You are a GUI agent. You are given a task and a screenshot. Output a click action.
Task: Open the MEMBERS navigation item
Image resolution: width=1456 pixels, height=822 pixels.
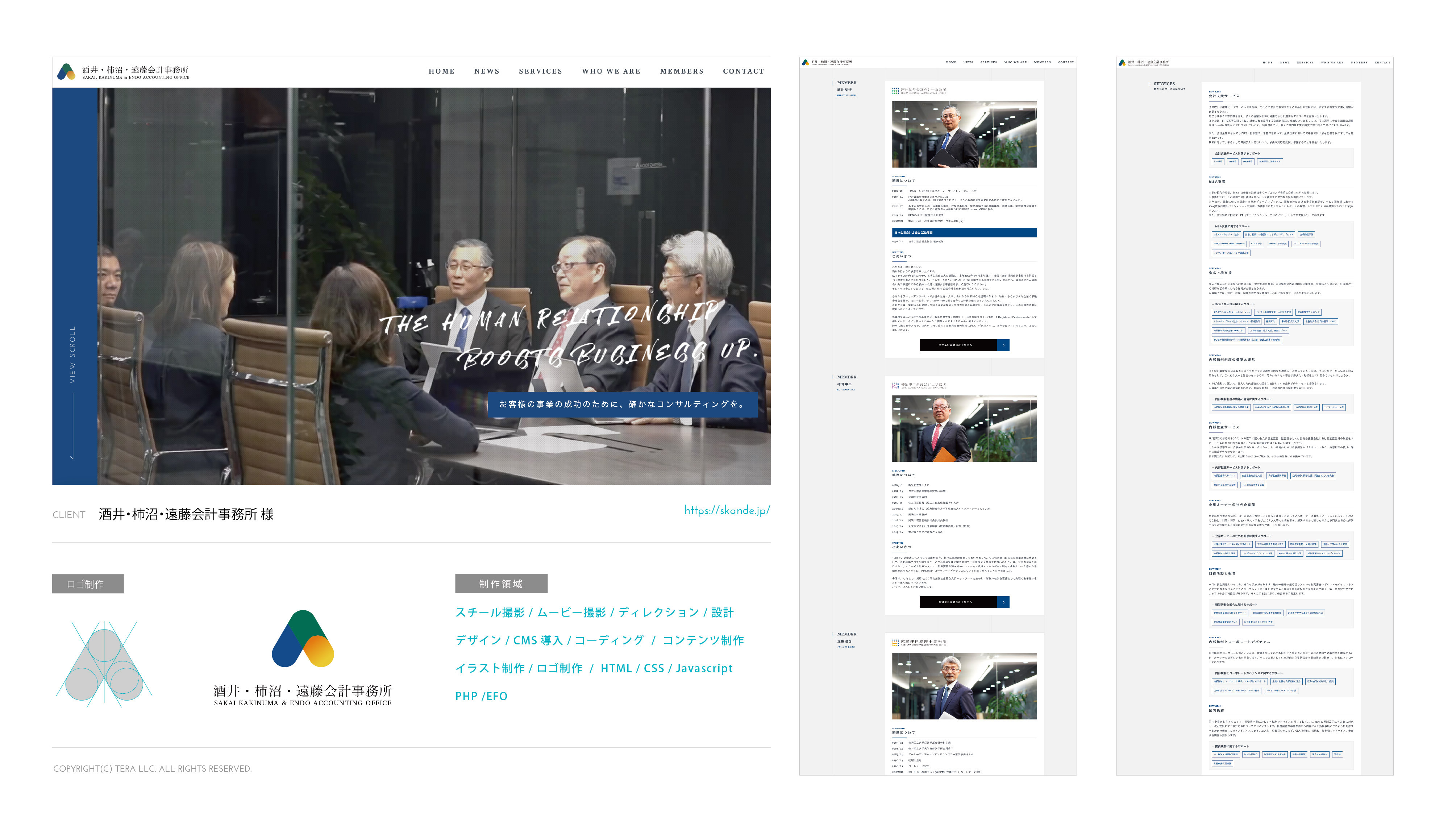point(682,71)
